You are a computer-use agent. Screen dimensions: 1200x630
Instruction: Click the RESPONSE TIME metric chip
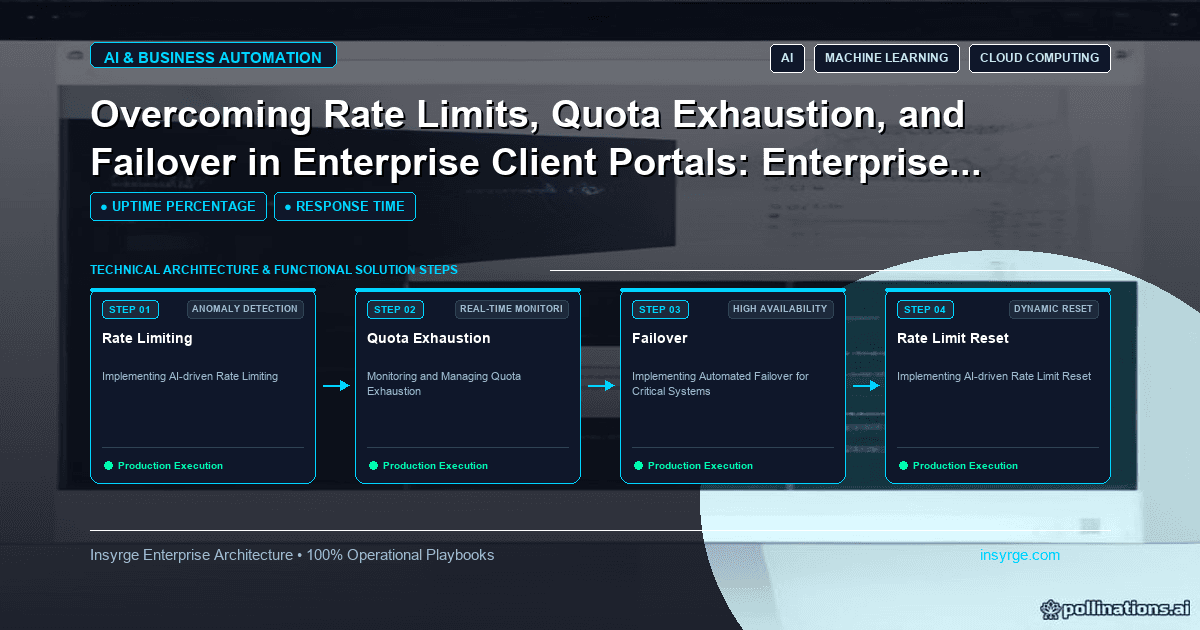tap(344, 206)
